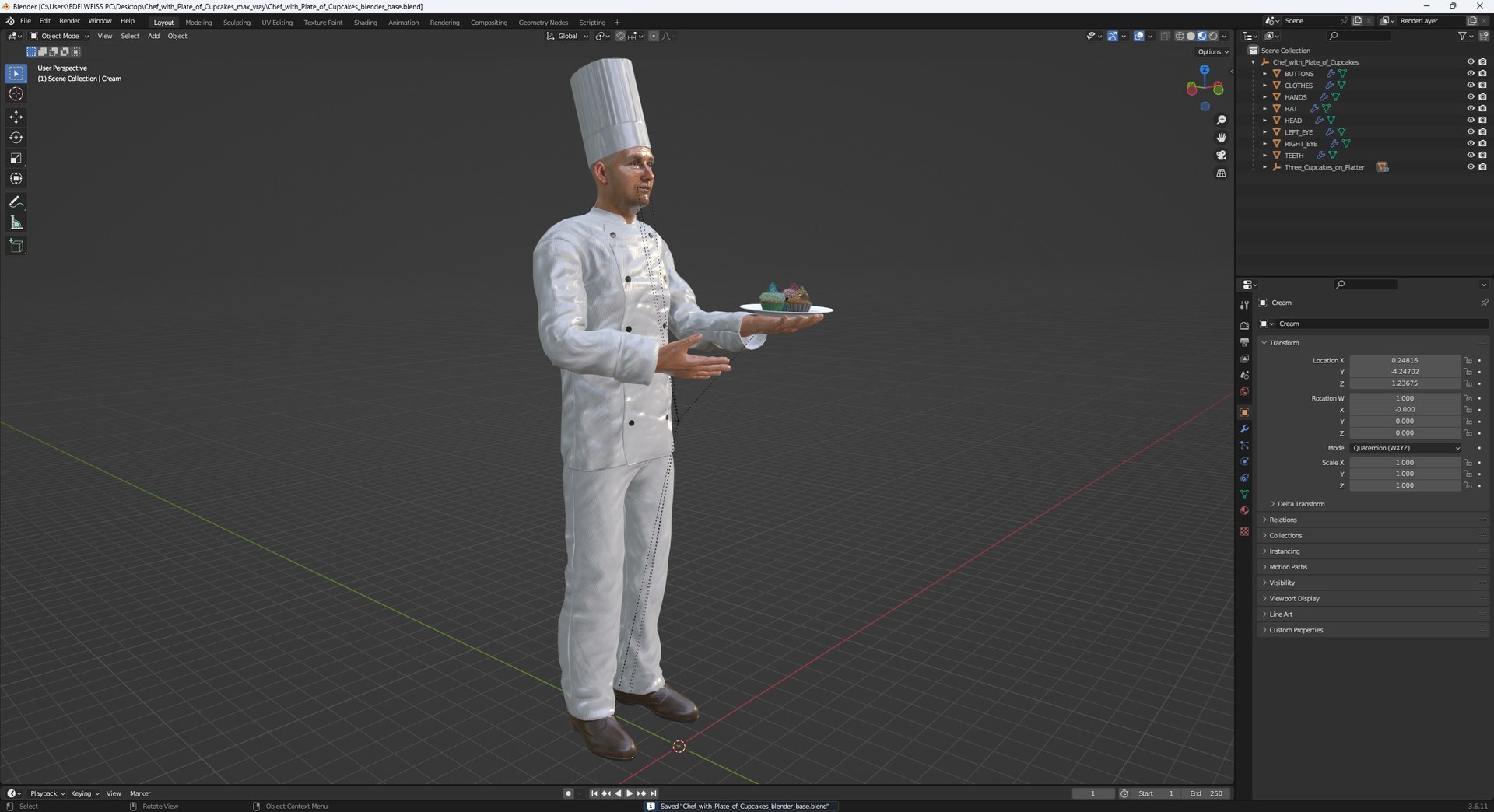Switch perspective/orthographic grid view icon
This screenshot has width=1494, height=812.
coord(1221,173)
